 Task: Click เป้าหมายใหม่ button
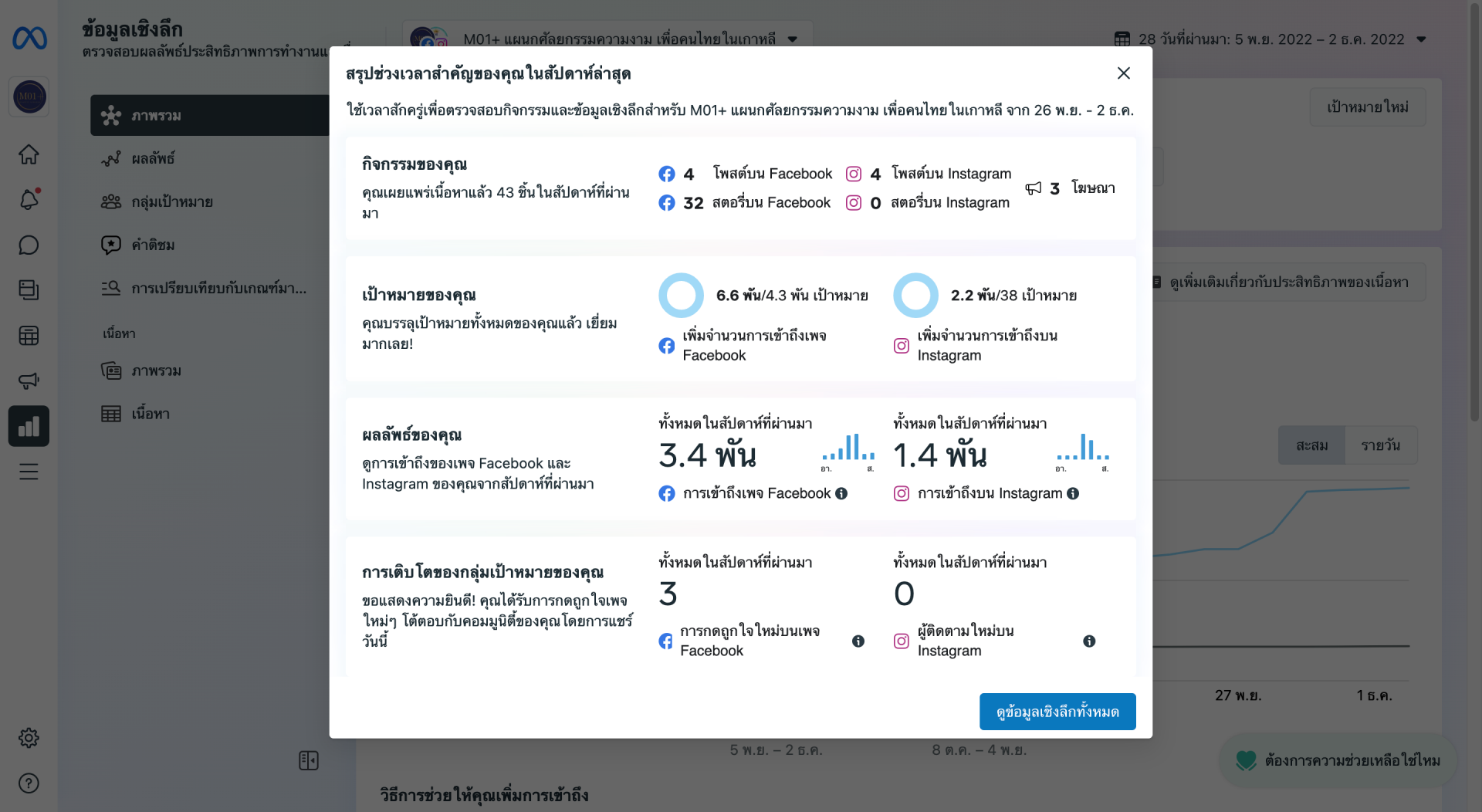coord(1367,107)
